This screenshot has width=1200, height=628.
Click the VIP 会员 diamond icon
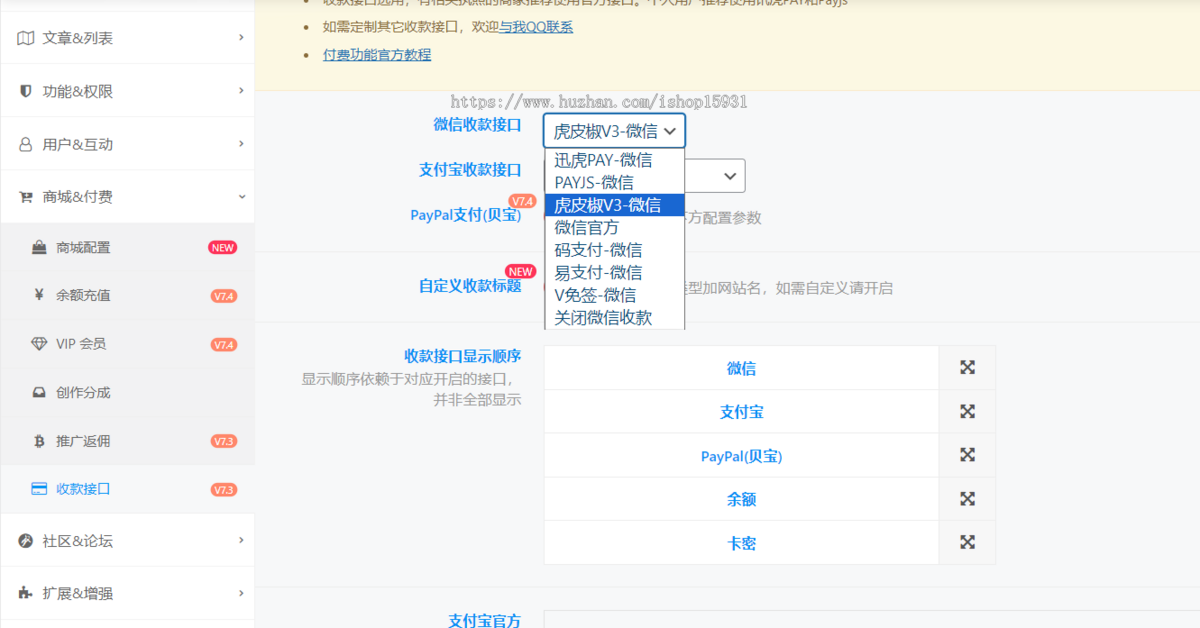39,344
